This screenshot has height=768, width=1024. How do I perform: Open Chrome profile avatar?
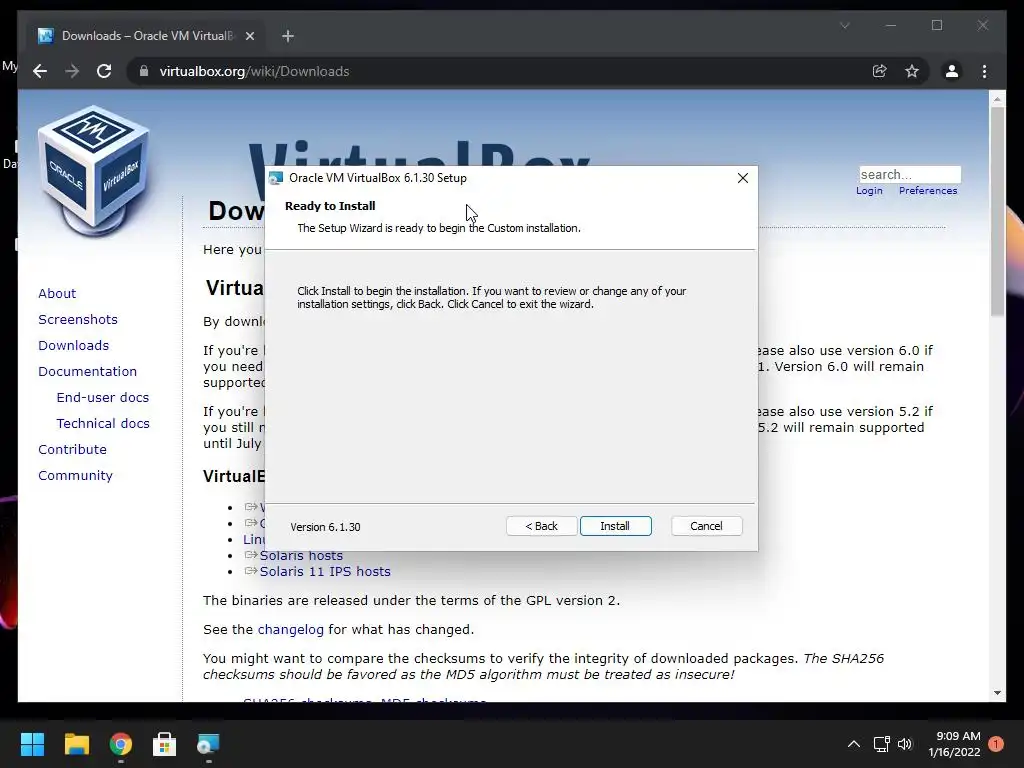tap(952, 71)
